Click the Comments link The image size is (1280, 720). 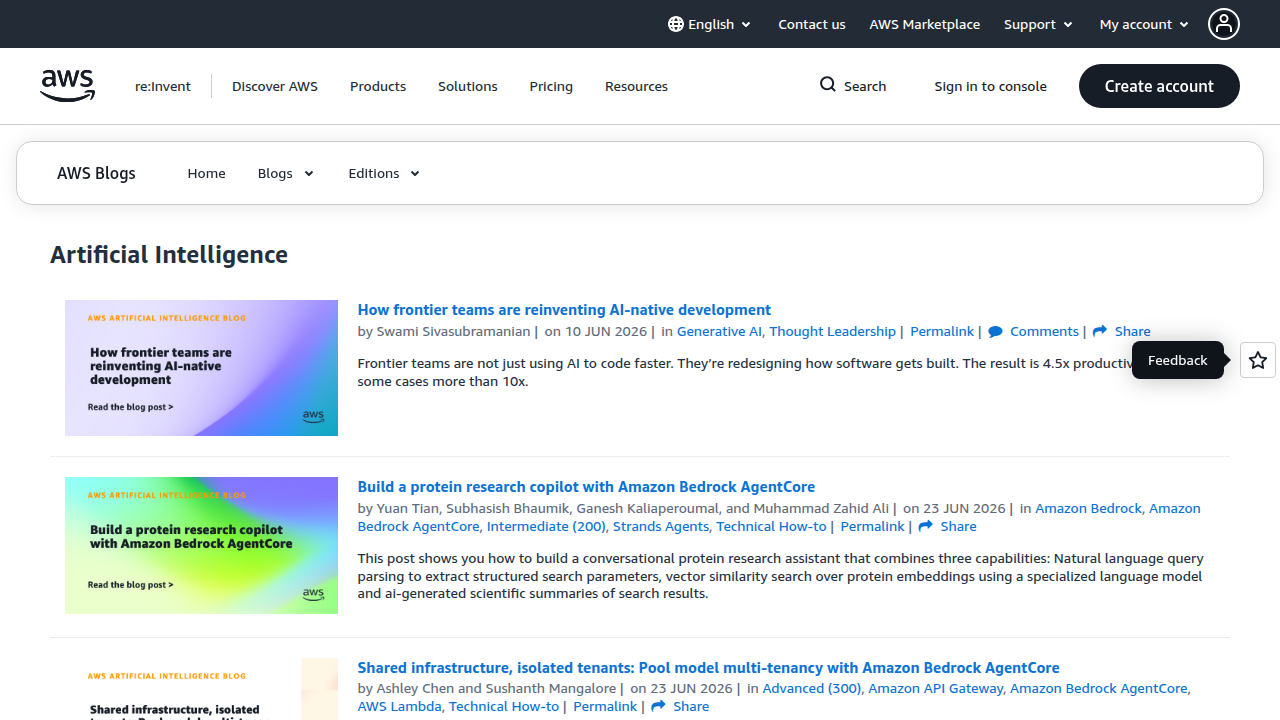click(x=1044, y=331)
